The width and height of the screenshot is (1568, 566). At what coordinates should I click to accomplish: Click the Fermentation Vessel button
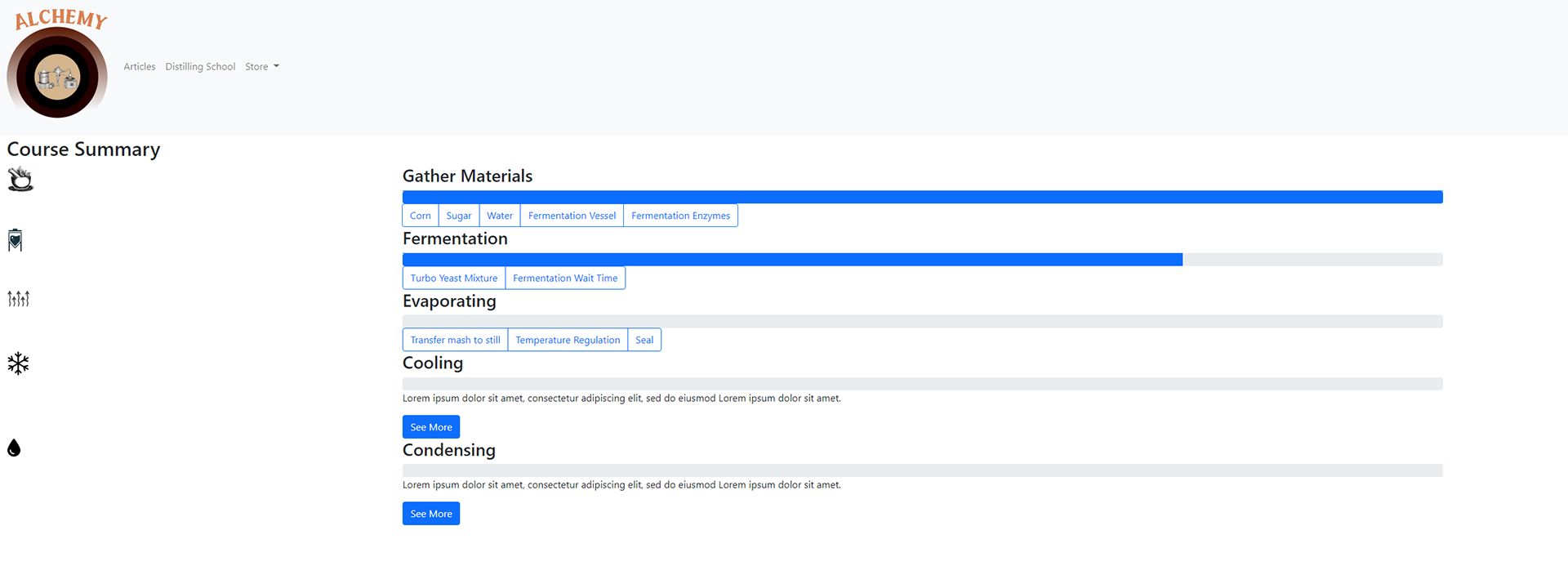pyautogui.click(x=572, y=216)
